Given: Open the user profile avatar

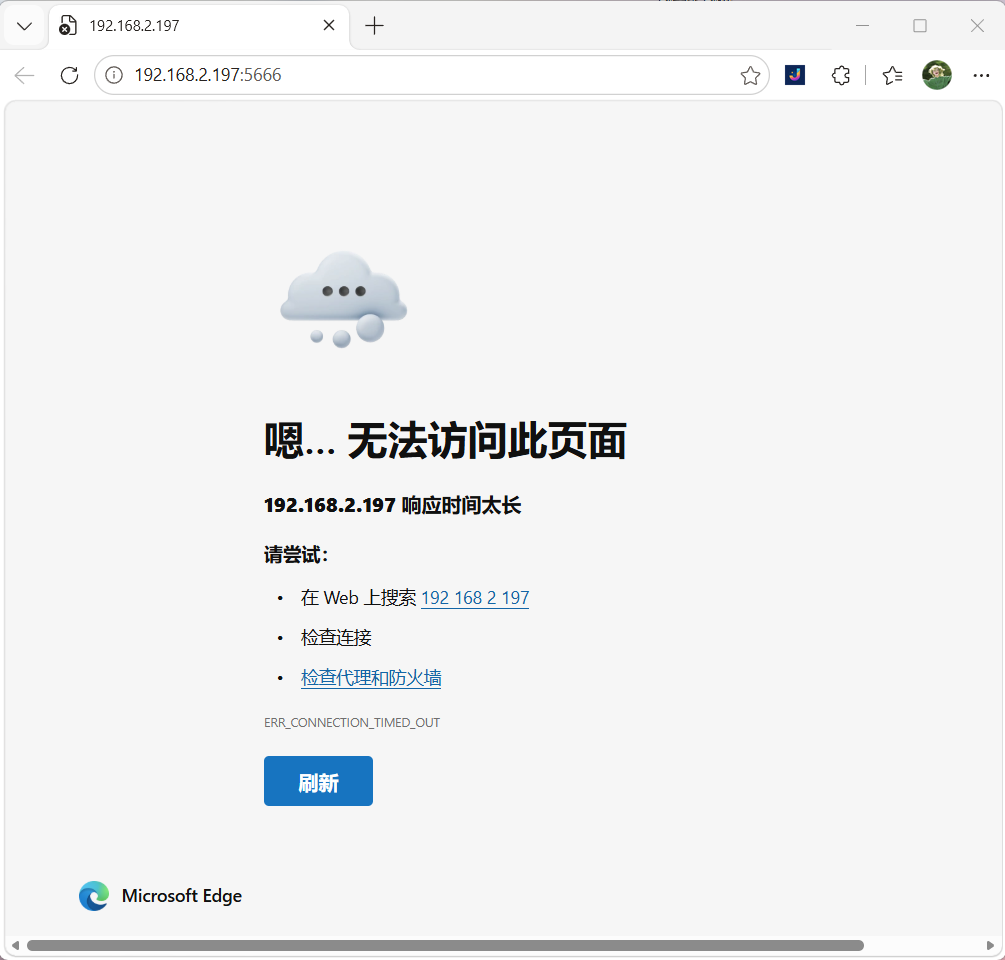Looking at the screenshot, I should coord(936,75).
